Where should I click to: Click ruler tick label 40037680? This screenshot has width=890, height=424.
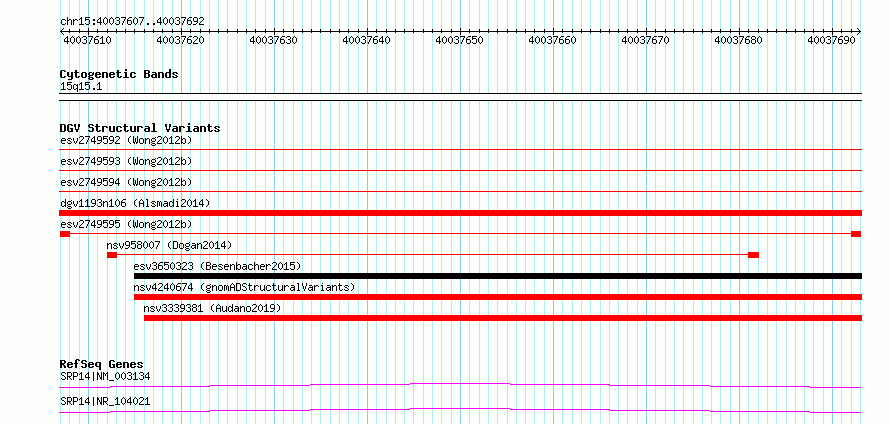click(x=738, y=40)
